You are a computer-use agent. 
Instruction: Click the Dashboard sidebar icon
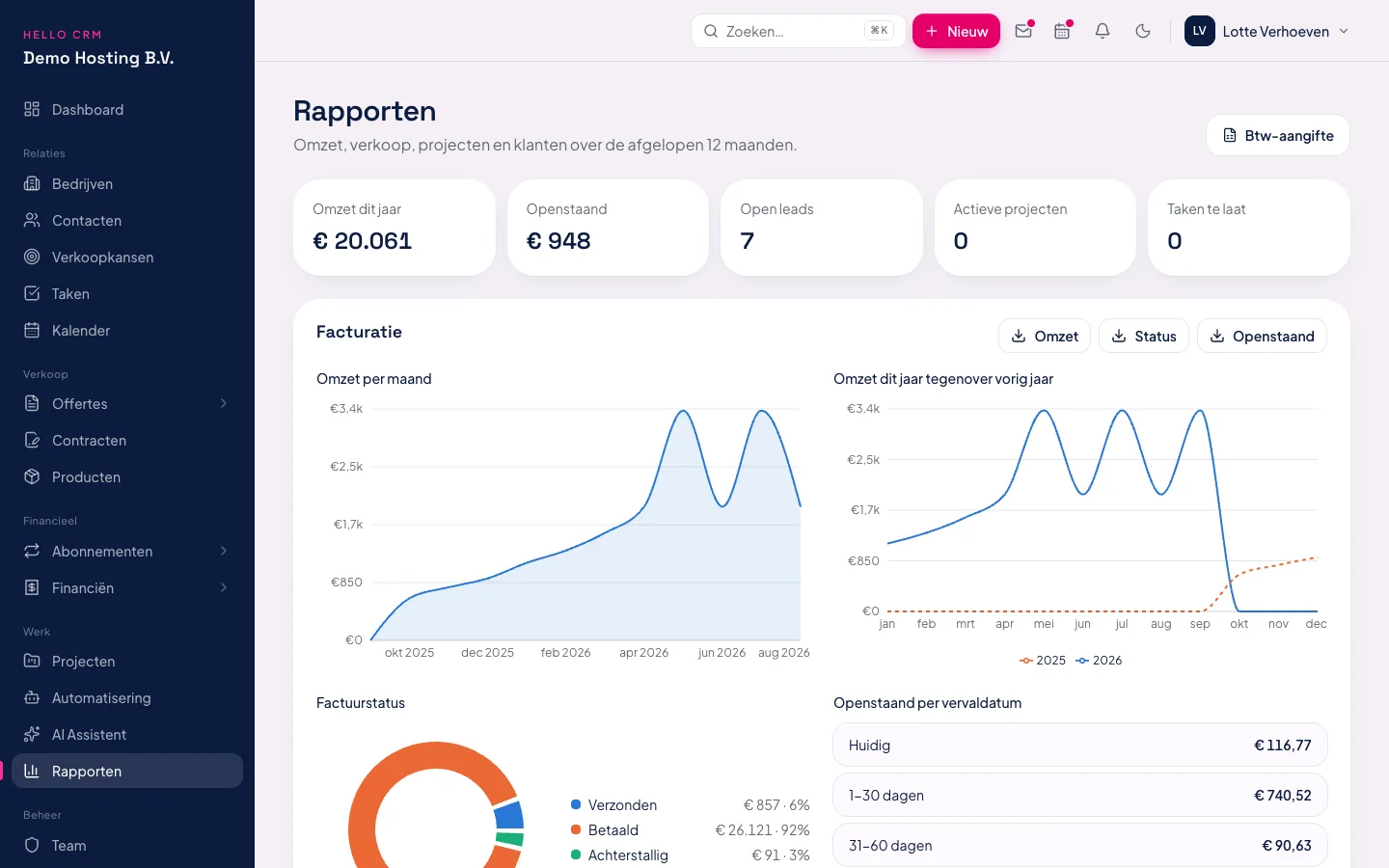click(x=32, y=109)
